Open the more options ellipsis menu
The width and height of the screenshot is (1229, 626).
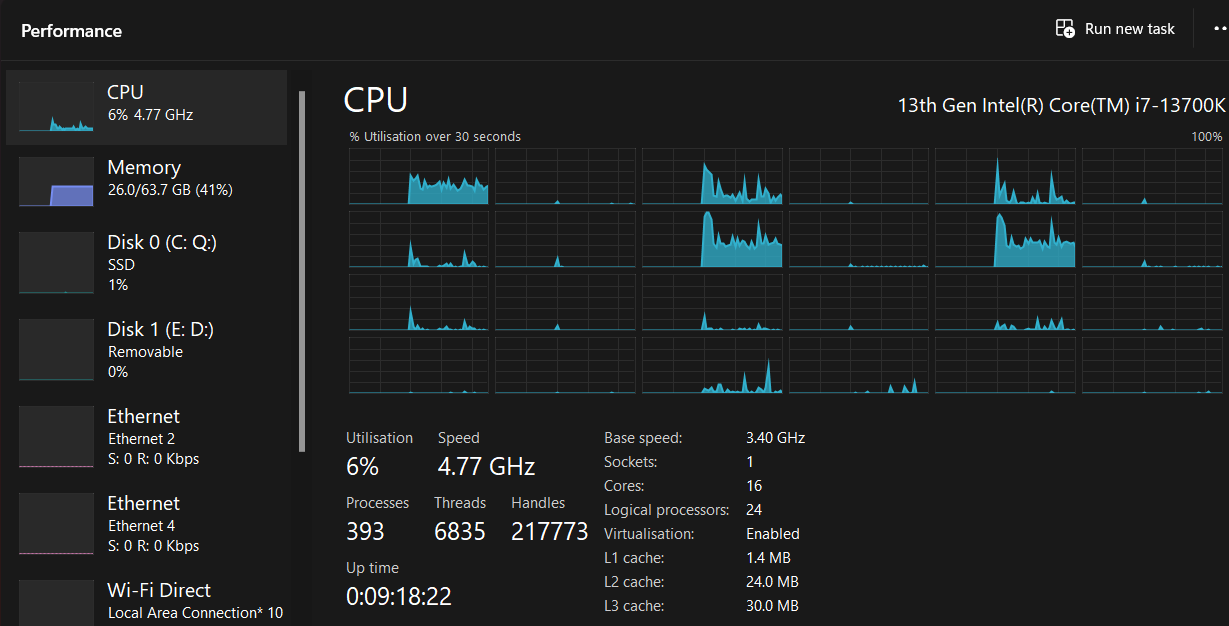[1219, 29]
